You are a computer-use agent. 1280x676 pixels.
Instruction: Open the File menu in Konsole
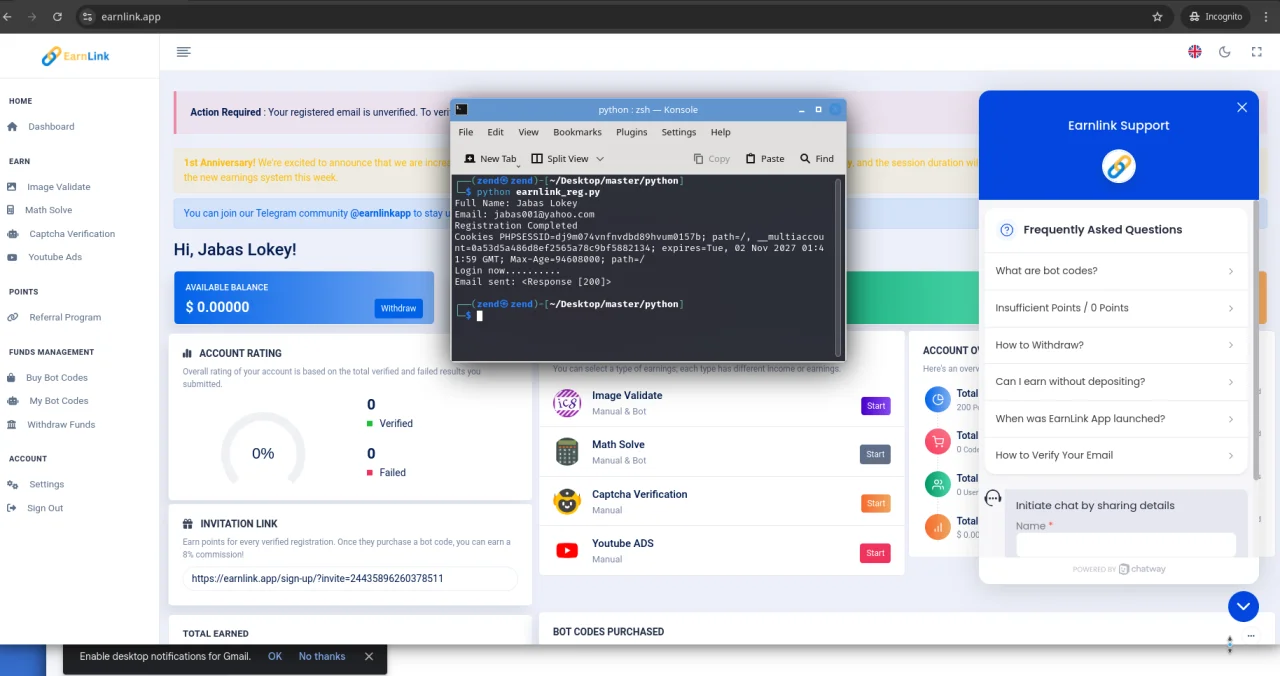click(x=466, y=132)
